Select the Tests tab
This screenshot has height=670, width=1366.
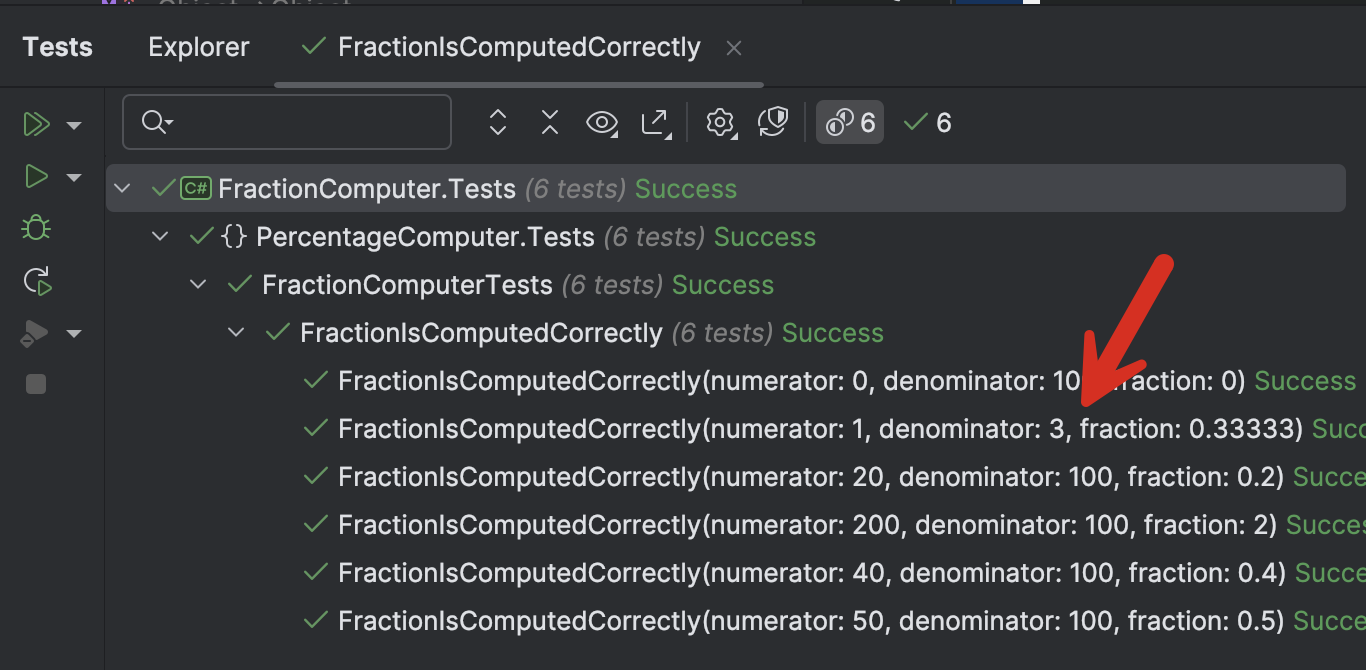click(x=57, y=46)
